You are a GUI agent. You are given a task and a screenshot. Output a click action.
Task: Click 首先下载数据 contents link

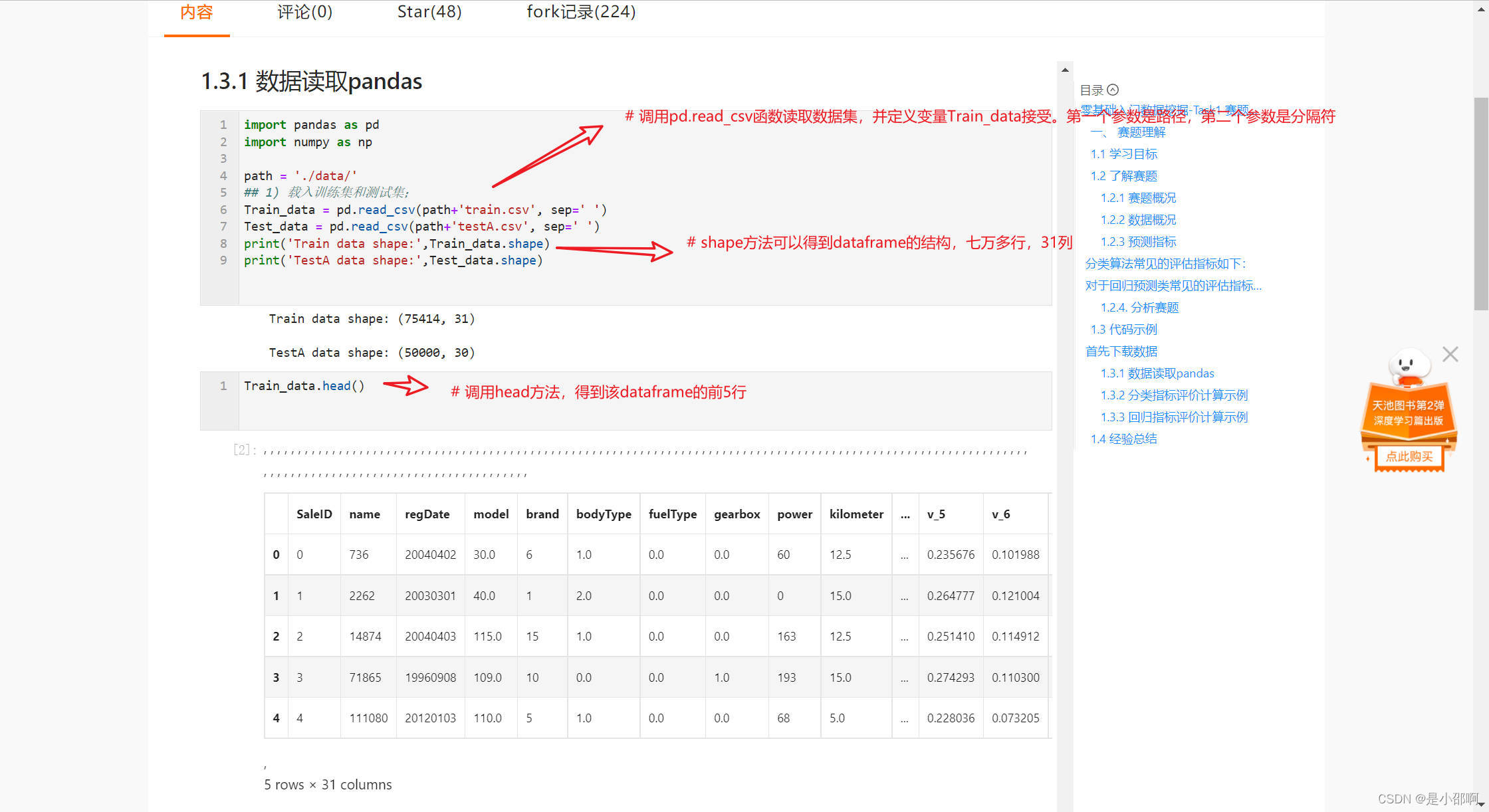tap(1121, 352)
